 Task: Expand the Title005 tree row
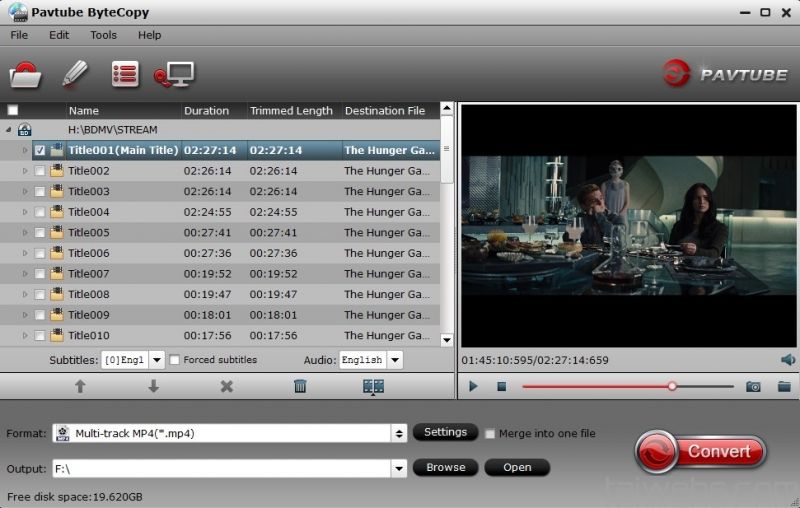[25, 233]
